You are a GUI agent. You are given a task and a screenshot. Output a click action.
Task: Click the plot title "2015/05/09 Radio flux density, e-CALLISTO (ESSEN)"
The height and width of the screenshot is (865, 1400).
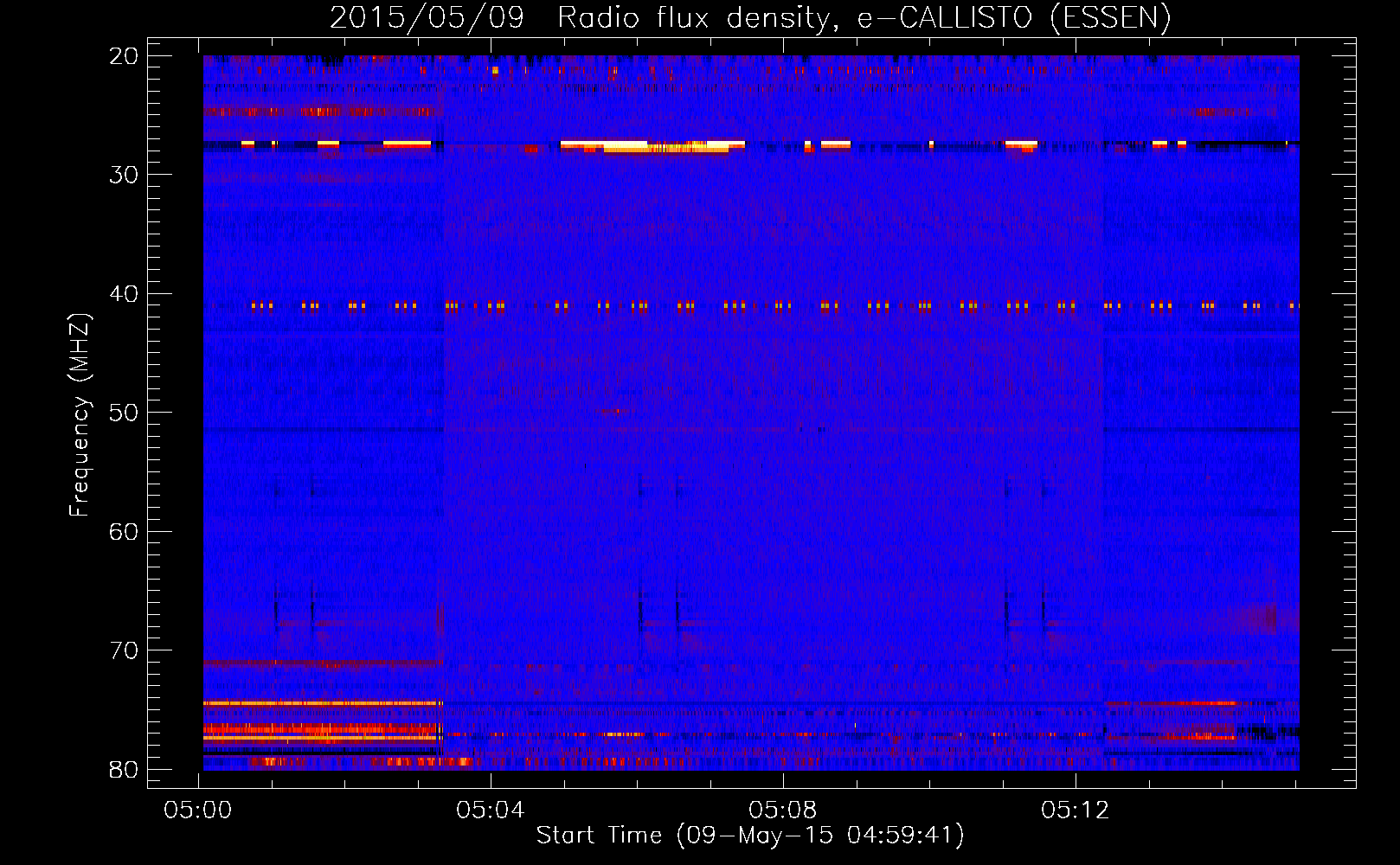click(750, 17)
